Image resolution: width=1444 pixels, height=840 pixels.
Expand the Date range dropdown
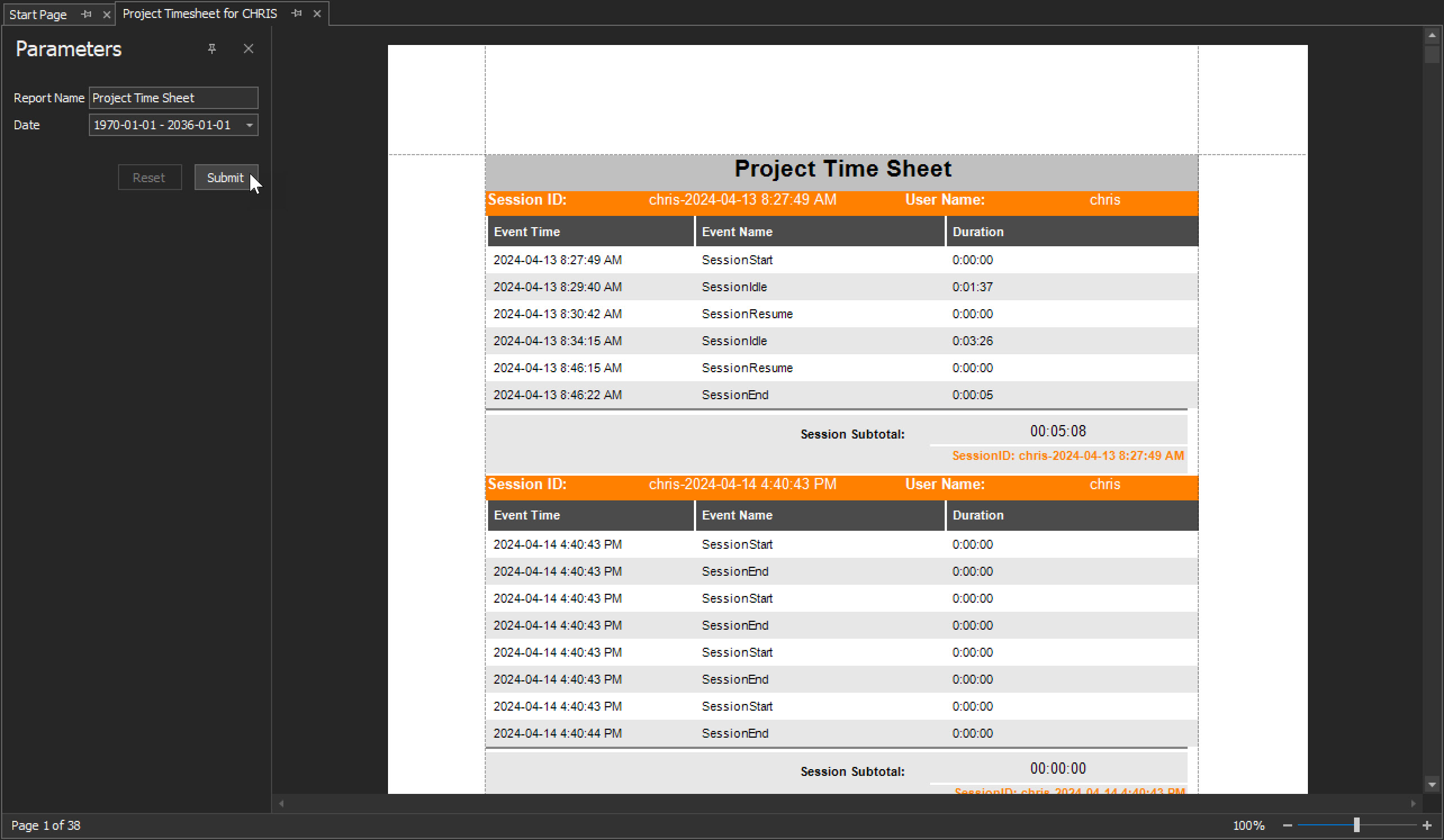249,125
